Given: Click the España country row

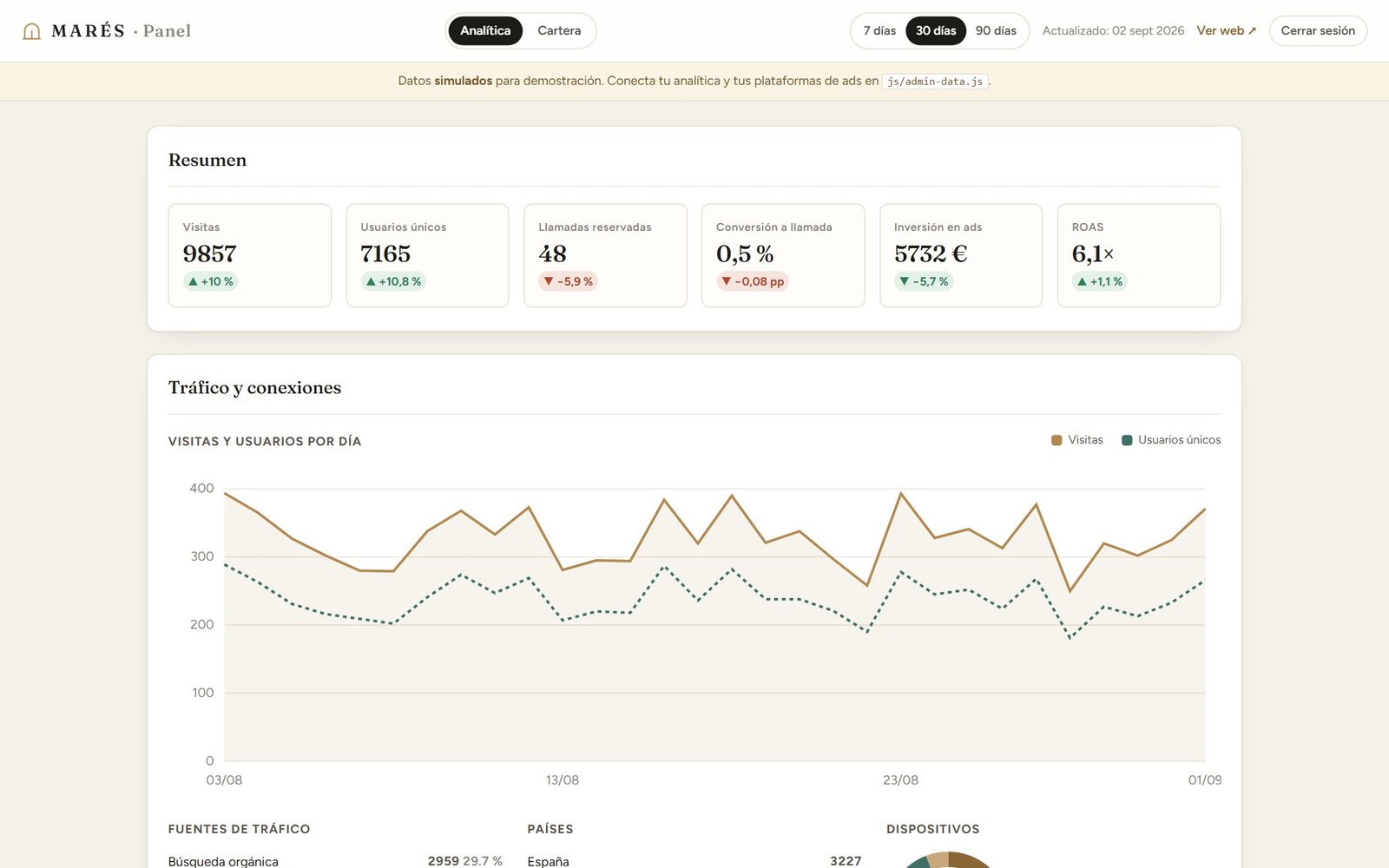Looking at the screenshot, I should 694,861.
